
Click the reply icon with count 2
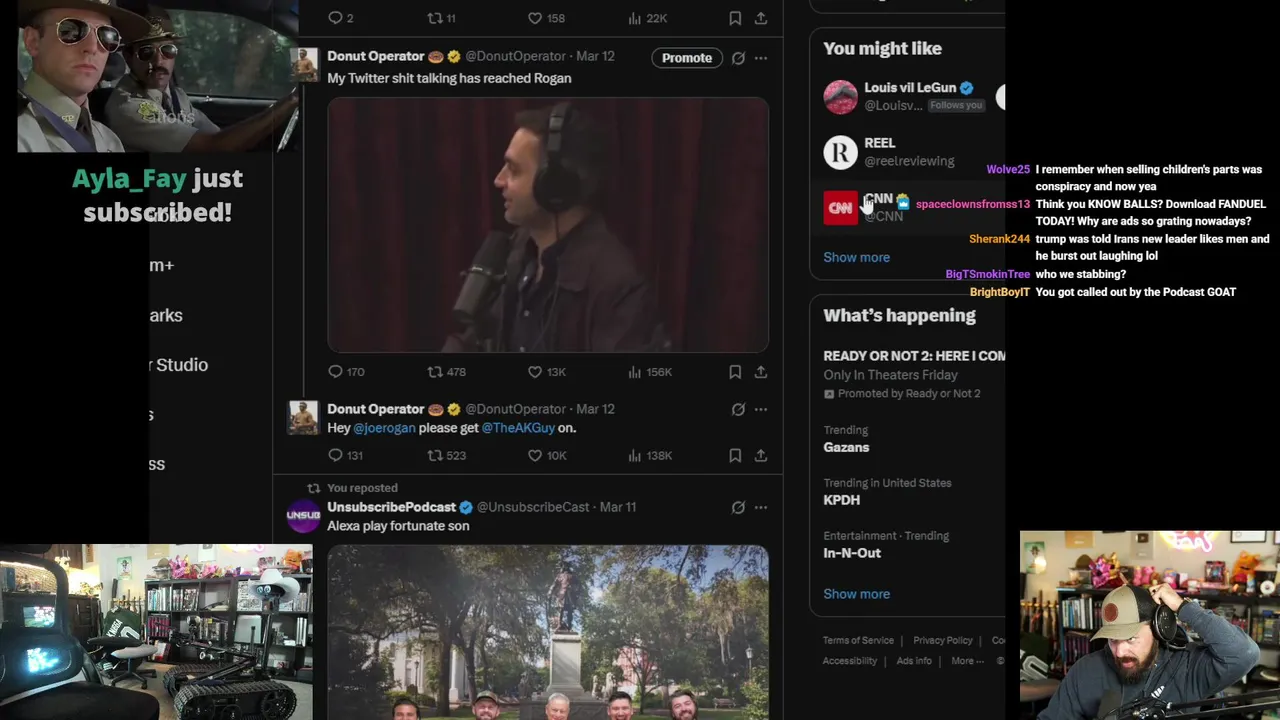click(x=336, y=18)
